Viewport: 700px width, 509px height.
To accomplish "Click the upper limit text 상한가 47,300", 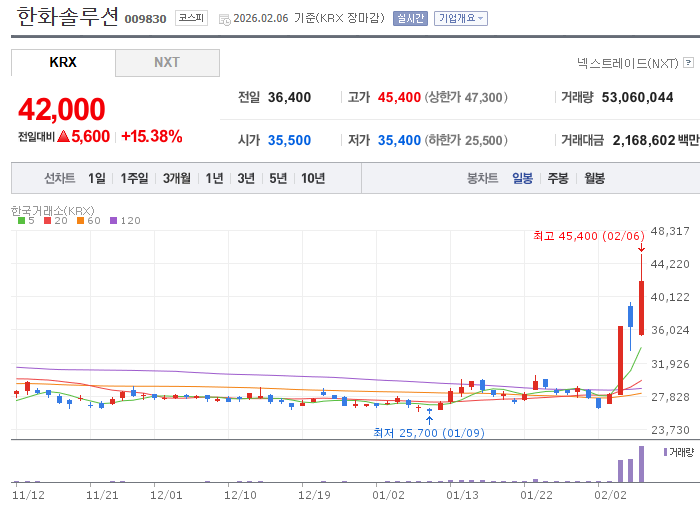I will pos(466,97).
